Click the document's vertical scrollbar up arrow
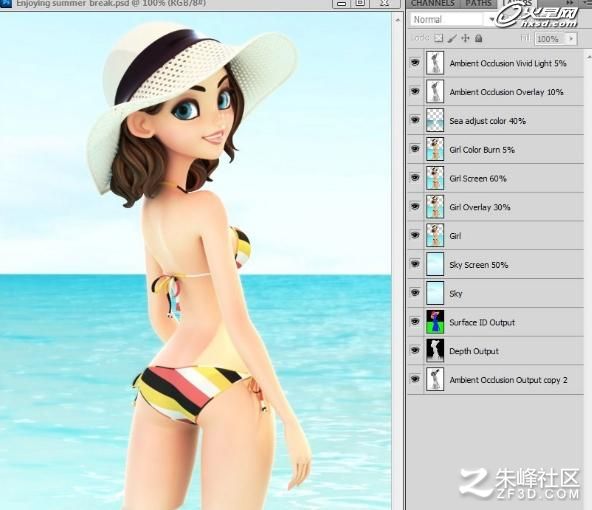This screenshot has width=592, height=510. click(397, 20)
